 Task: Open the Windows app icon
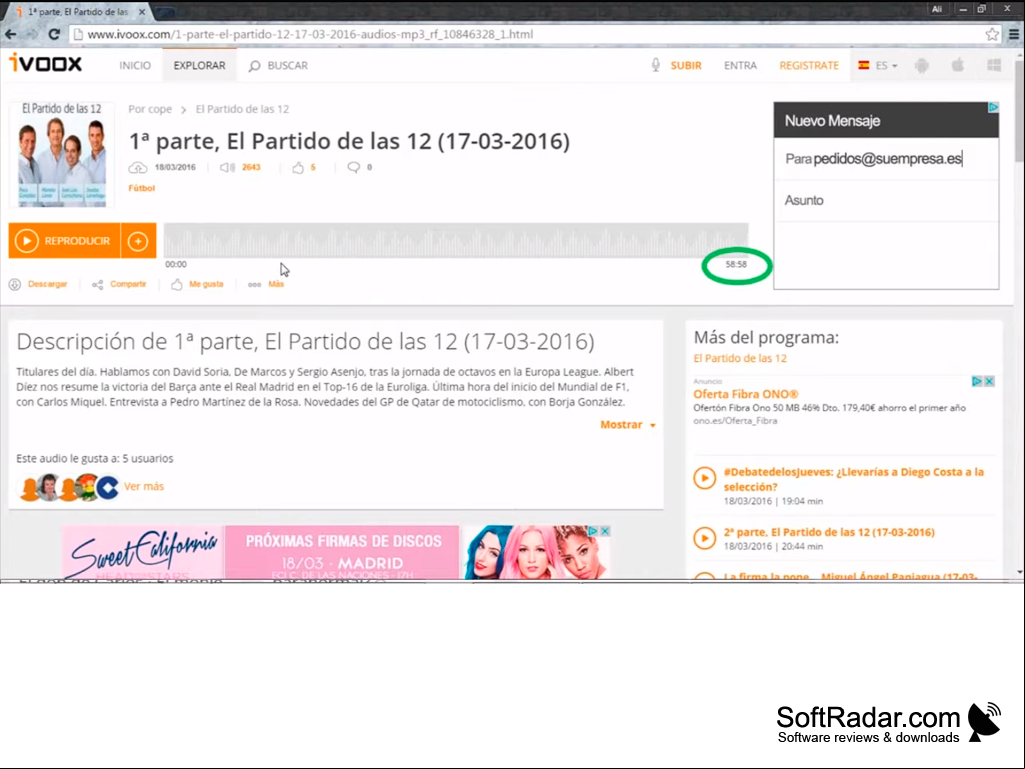point(994,65)
